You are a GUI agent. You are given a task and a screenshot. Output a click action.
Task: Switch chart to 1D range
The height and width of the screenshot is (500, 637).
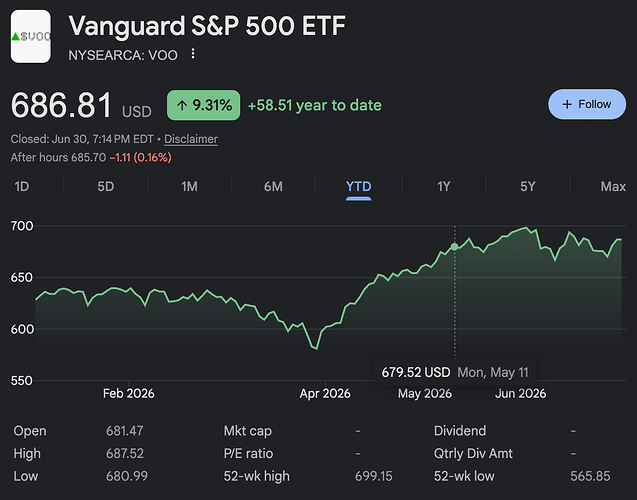coord(22,186)
